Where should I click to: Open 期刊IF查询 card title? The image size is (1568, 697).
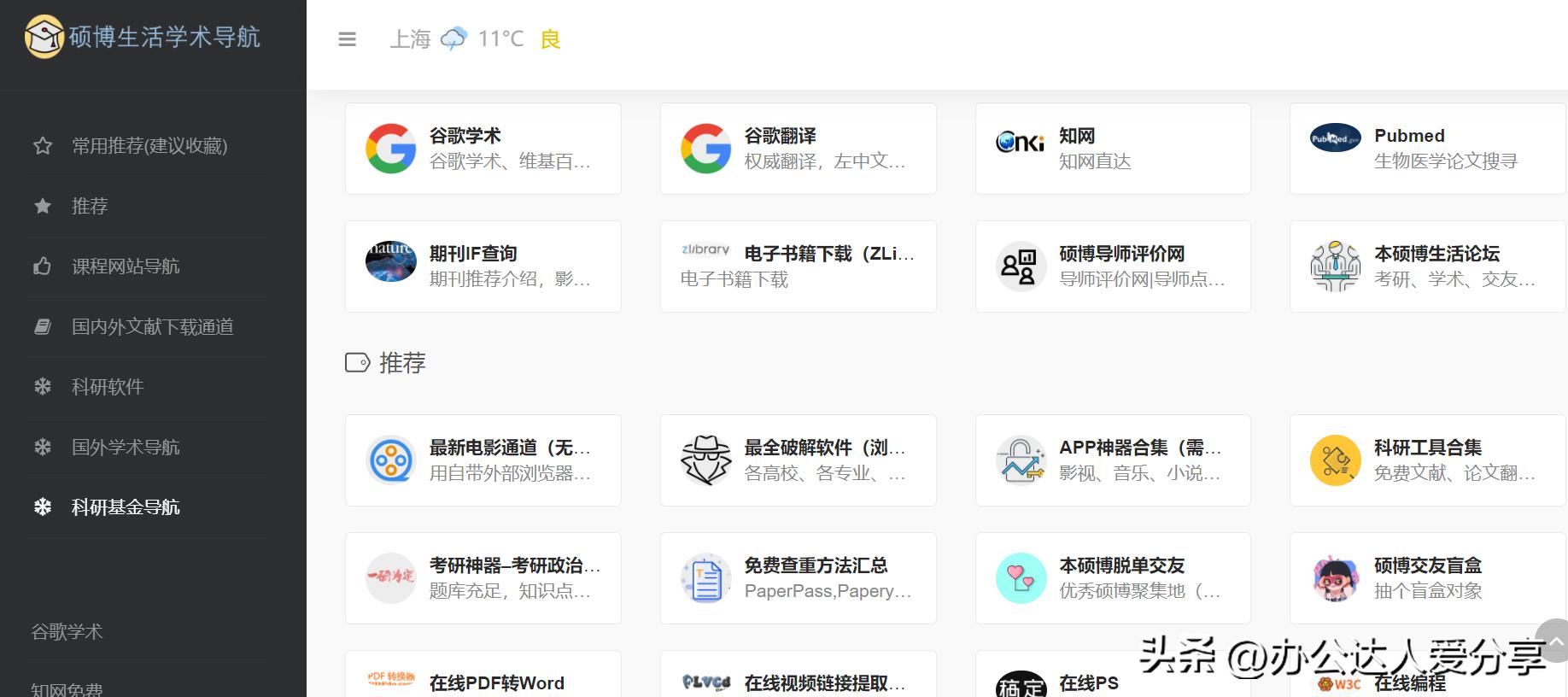point(473,254)
